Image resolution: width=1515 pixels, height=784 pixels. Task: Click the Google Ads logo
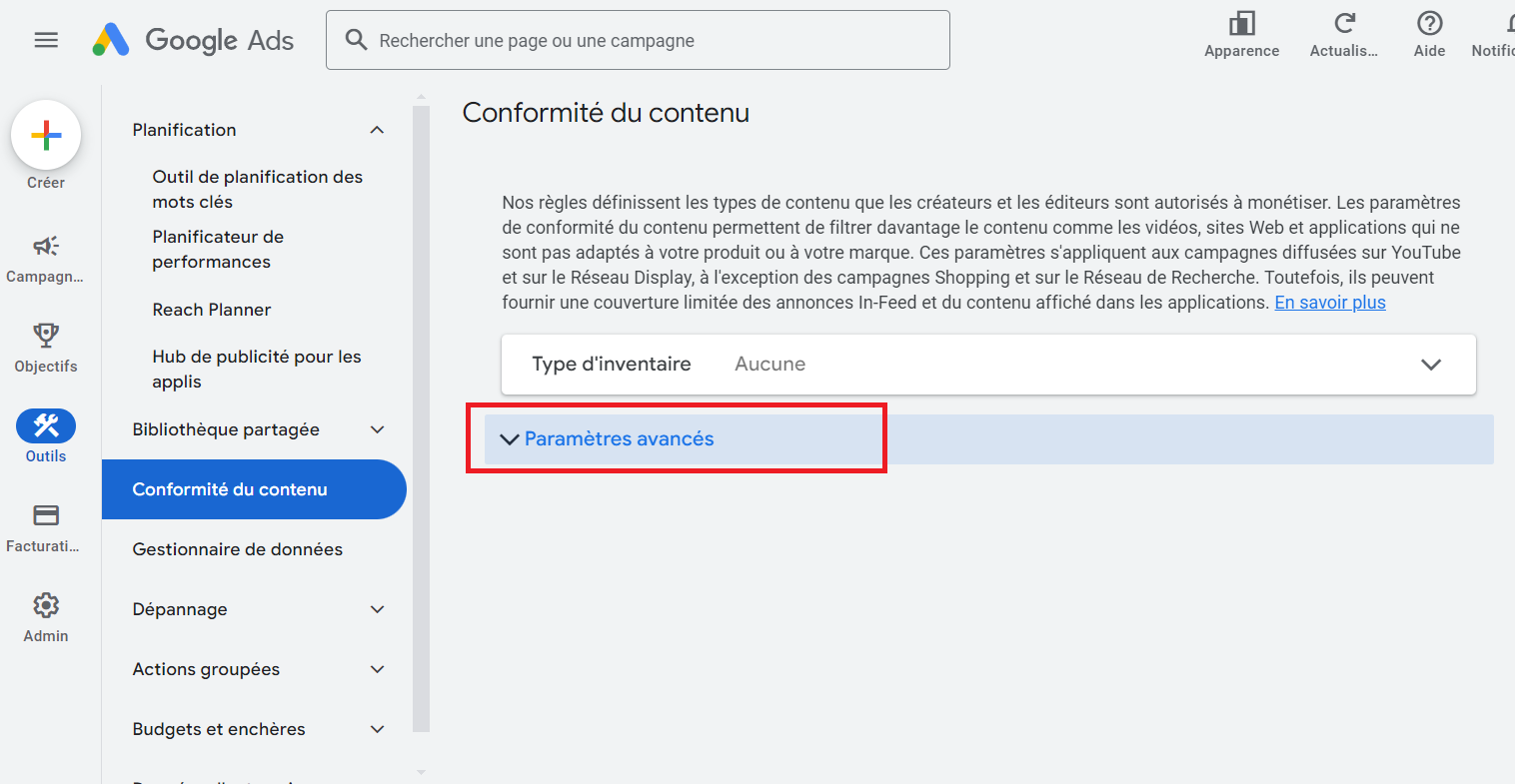point(193,40)
